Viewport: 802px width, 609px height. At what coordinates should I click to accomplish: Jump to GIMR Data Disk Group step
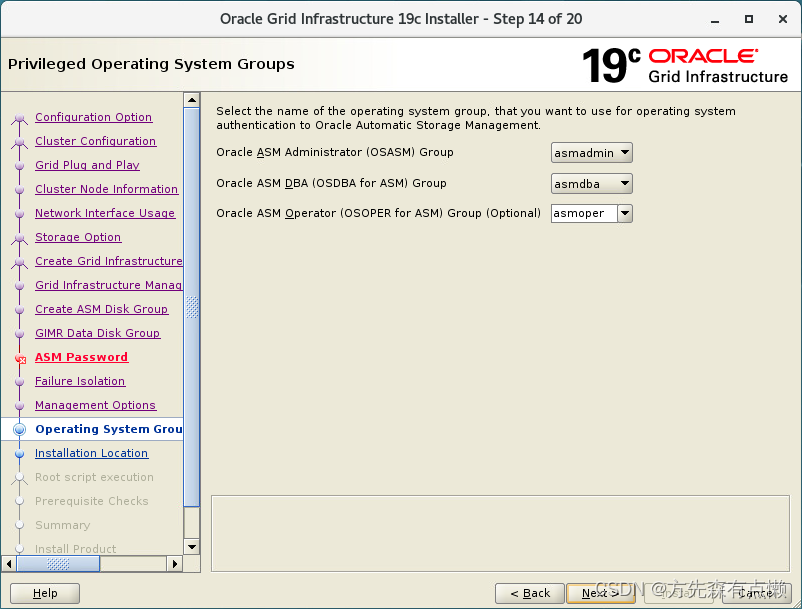[x=97, y=333]
